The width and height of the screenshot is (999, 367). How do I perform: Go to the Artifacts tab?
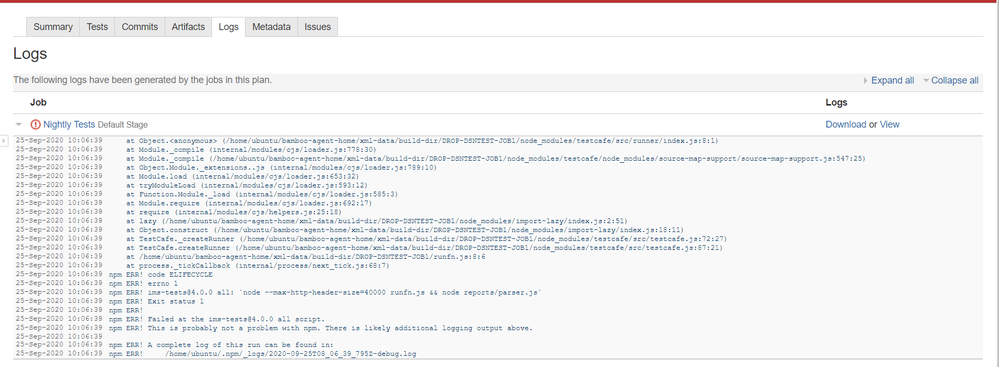pos(188,27)
